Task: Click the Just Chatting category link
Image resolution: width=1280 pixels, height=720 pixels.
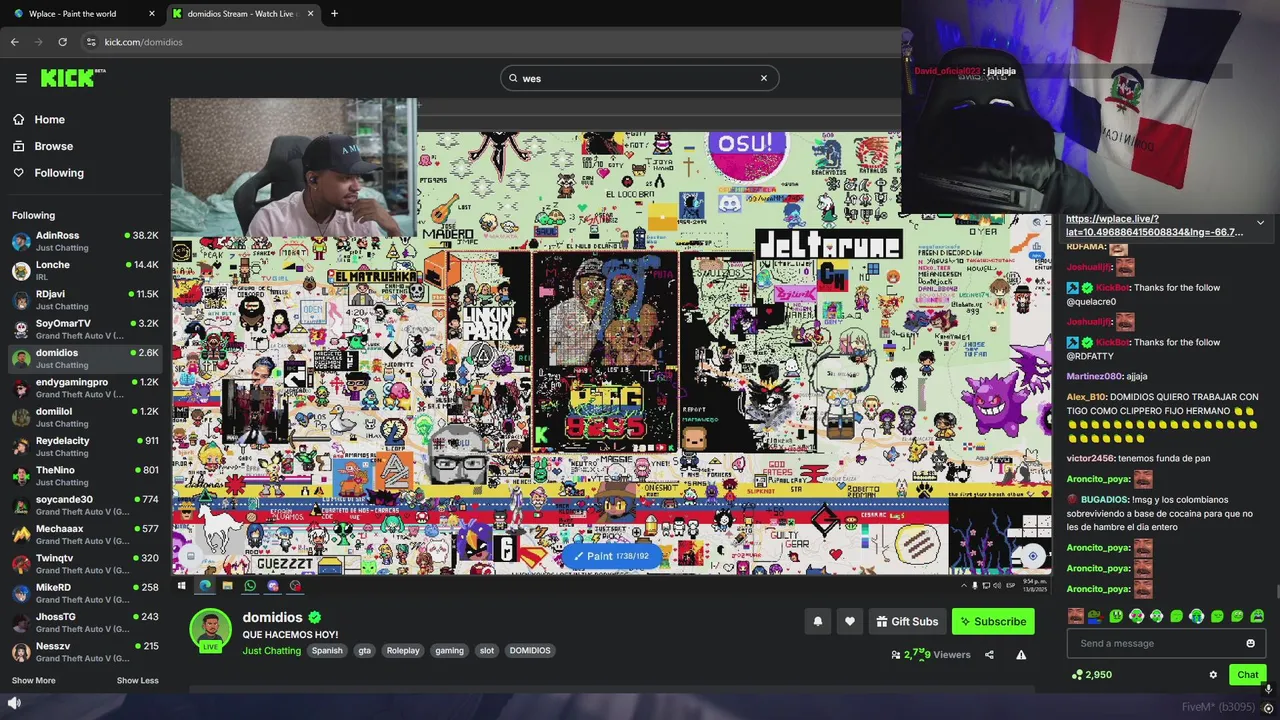Action: 271,651
